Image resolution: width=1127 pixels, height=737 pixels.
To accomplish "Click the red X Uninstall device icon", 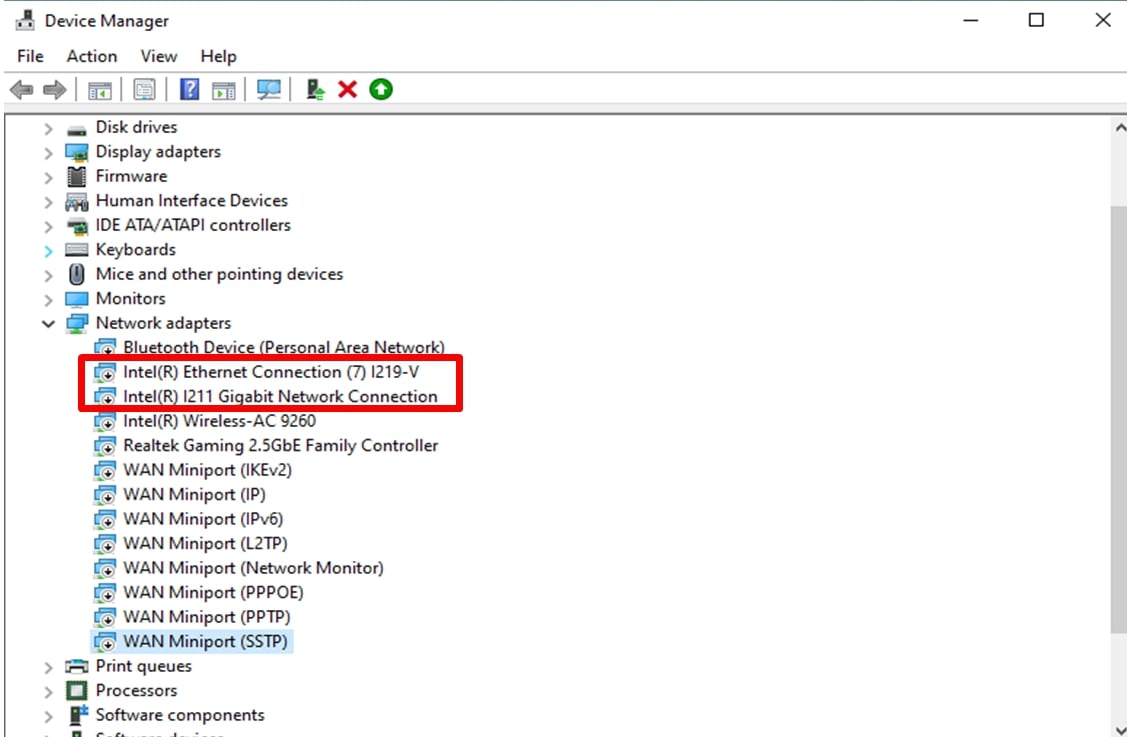I will (347, 90).
